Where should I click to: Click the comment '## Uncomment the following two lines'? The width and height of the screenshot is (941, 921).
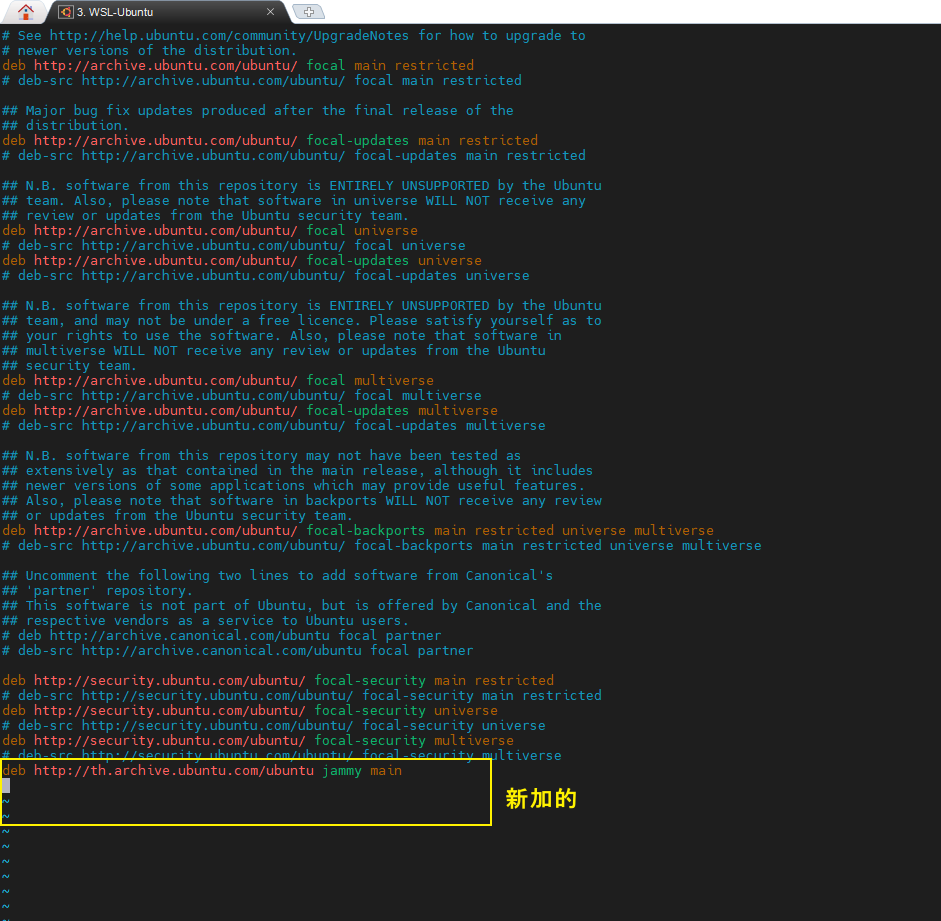point(277,575)
